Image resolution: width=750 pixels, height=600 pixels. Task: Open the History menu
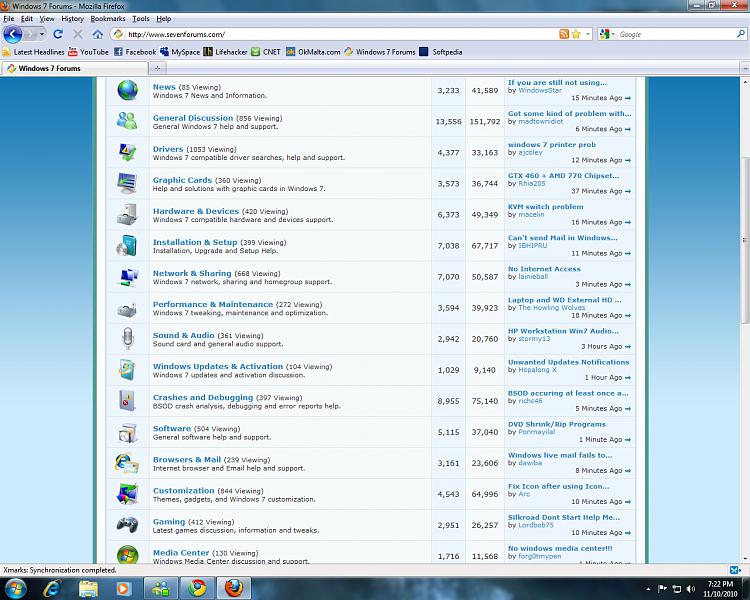[x=72, y=19]
